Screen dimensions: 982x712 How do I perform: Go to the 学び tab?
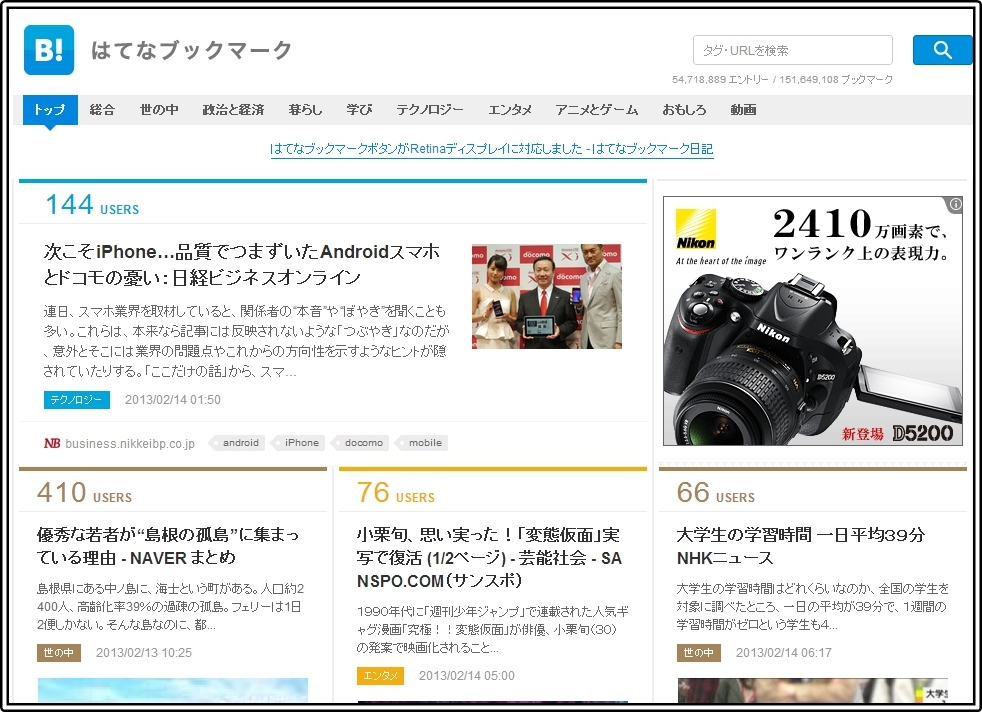(x=359, y=110)
